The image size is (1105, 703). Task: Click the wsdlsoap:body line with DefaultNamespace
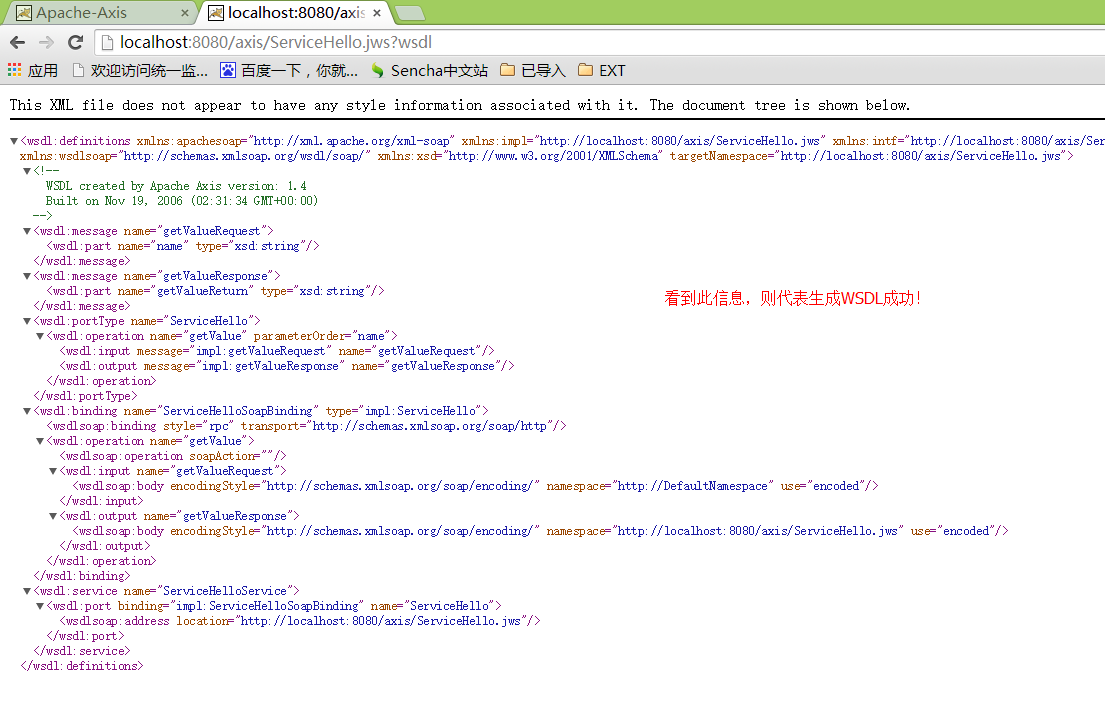tap(476, 486)
